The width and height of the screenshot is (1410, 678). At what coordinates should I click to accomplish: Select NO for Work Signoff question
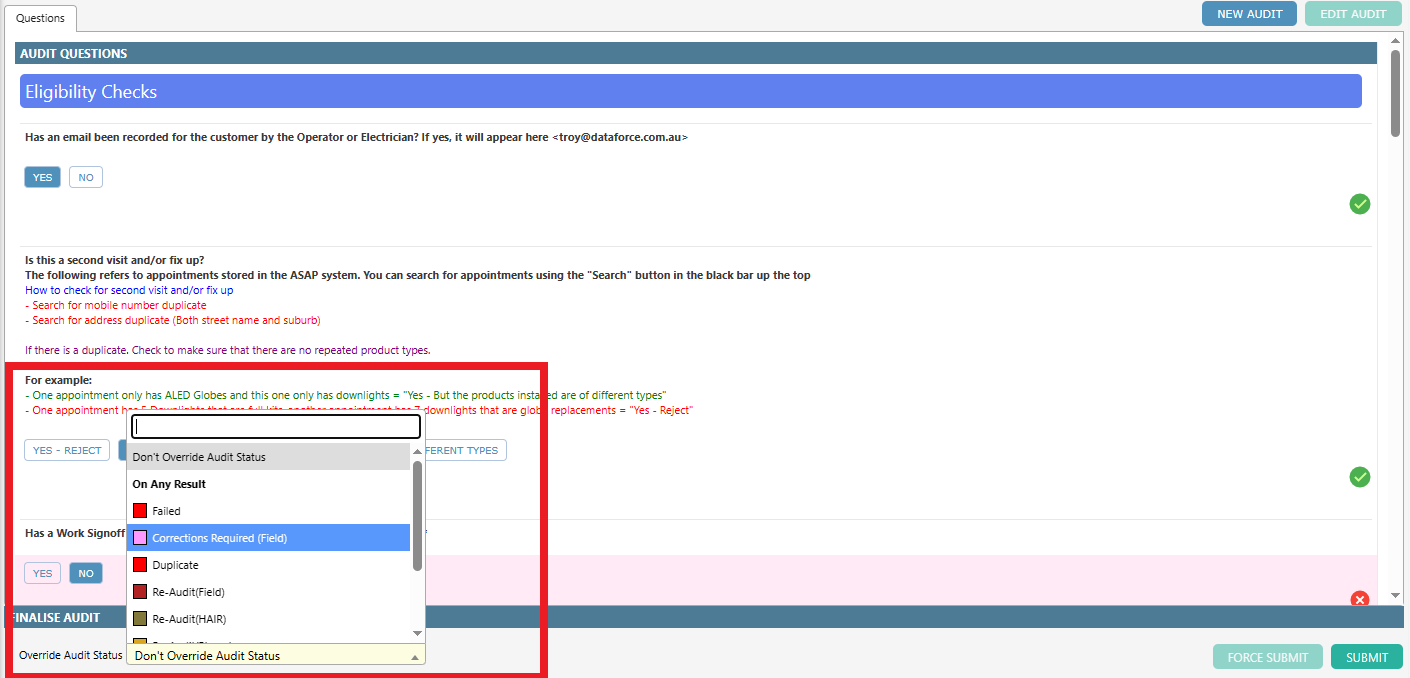(x=86, y=573)
